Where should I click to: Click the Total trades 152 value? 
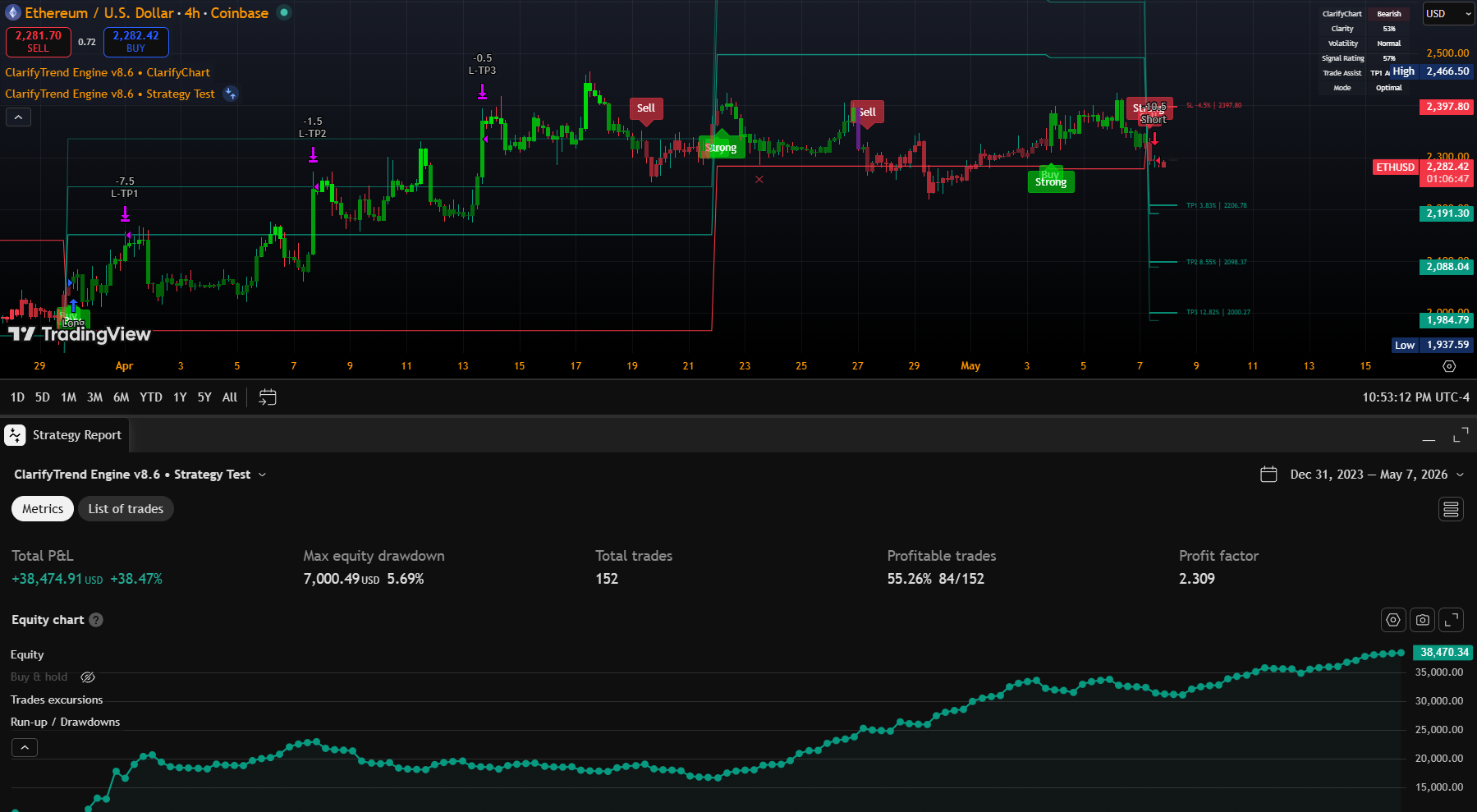(x=607, y=579)
